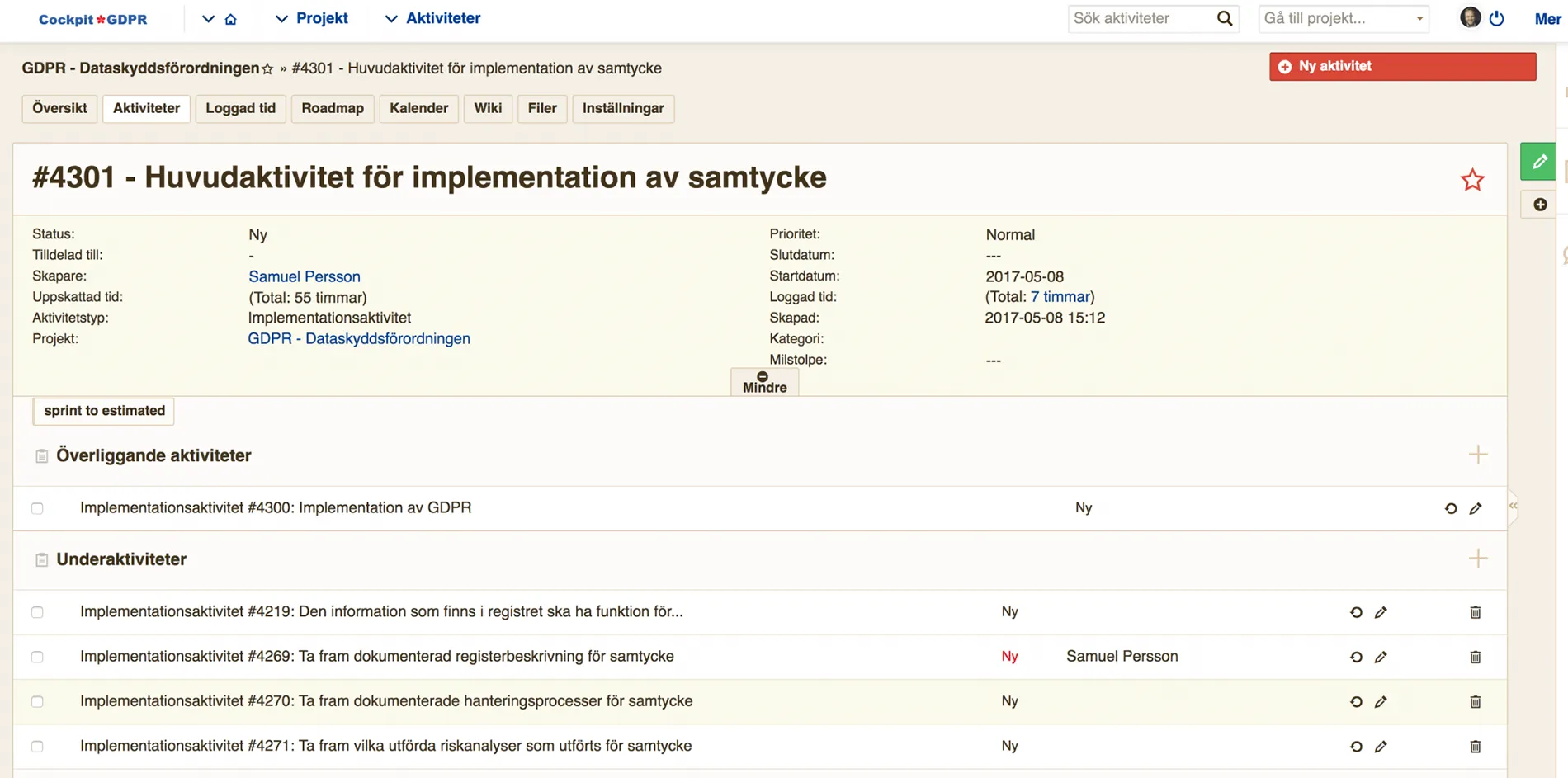Click the power logout icon
The width and height of the screenshot is (1568, 778).
tap(1497, 17)
